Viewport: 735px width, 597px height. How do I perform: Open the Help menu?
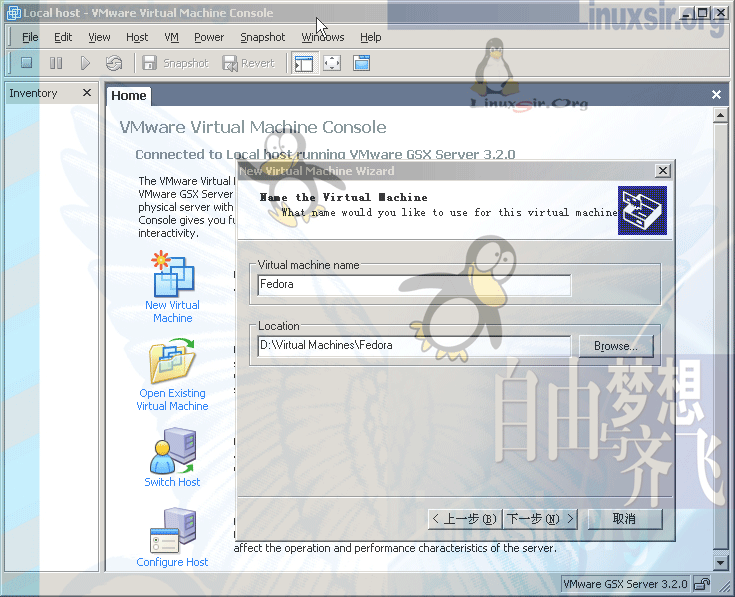(370, 37)
